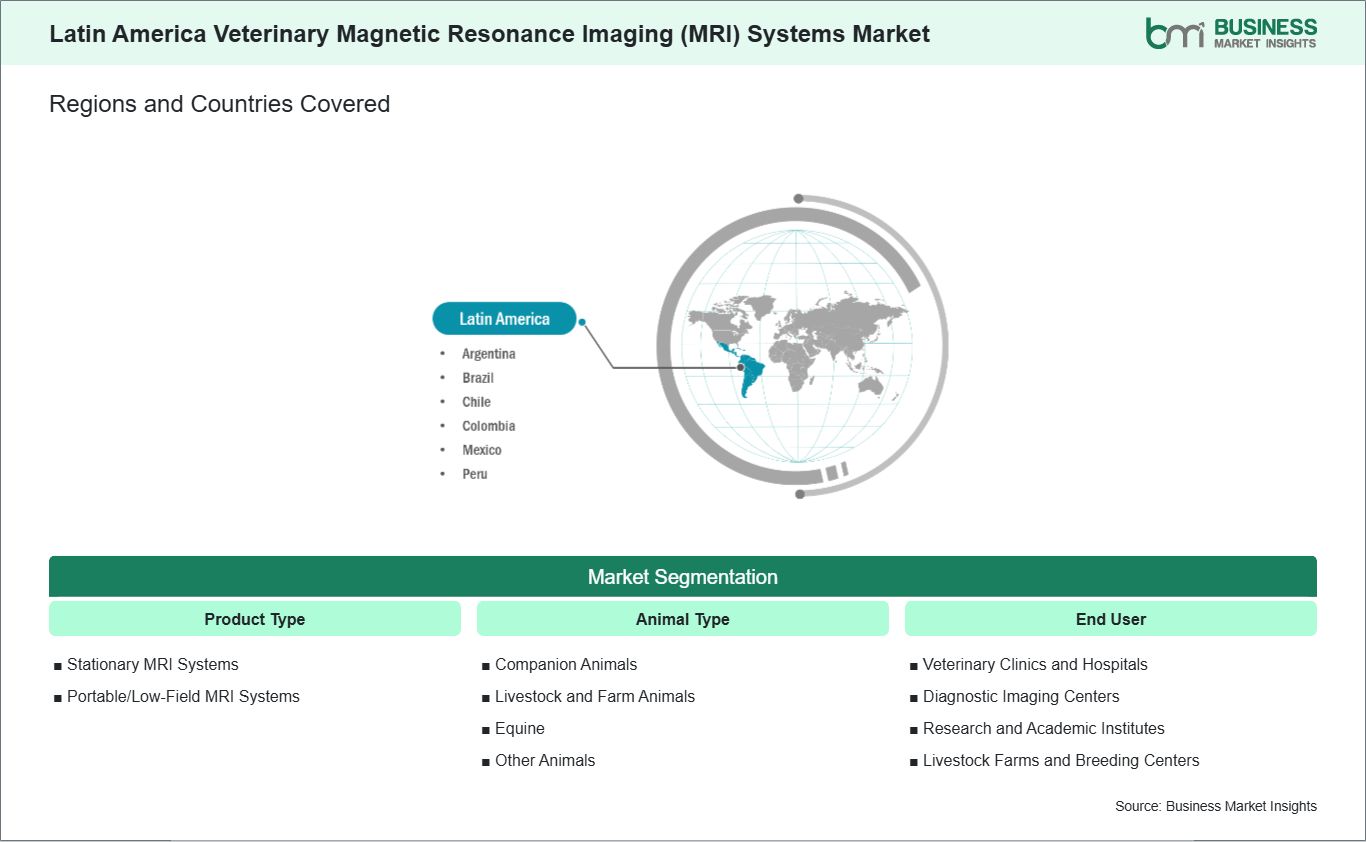The width and height of the screenshot is (1366, 842).
Task: Select the Product Type column header
Action: 255,619
